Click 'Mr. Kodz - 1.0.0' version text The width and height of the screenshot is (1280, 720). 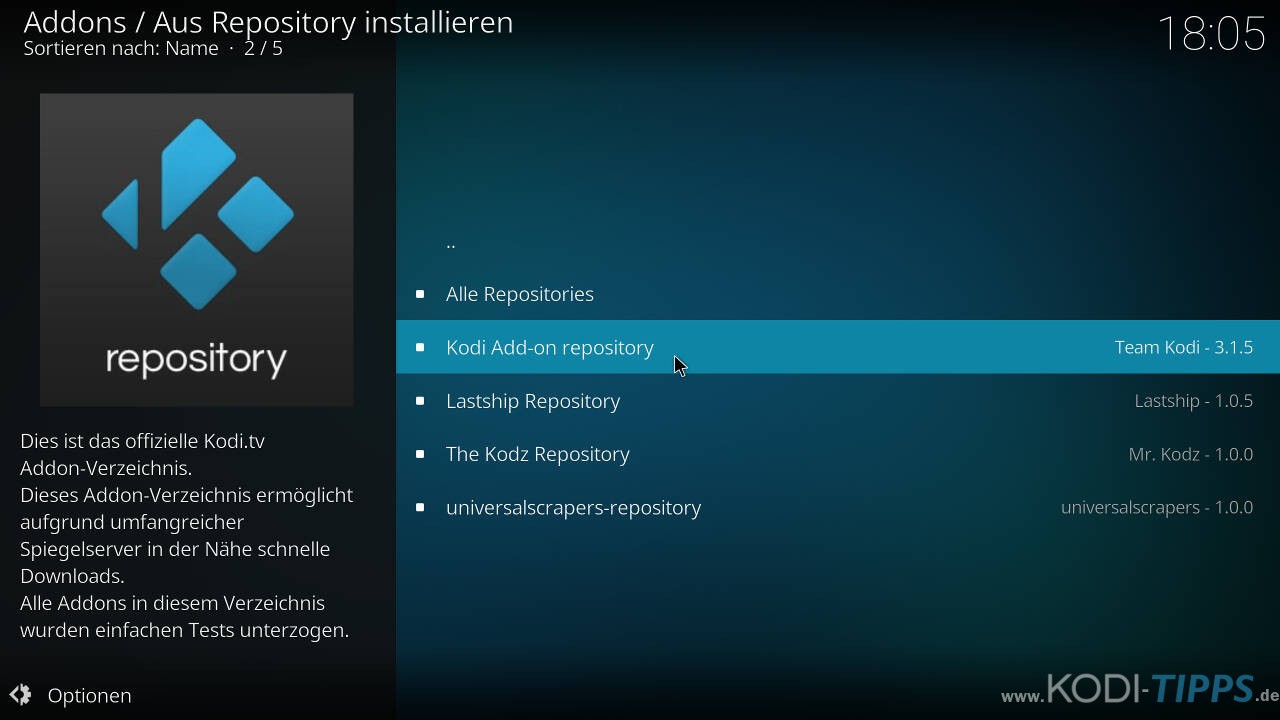1191,454
